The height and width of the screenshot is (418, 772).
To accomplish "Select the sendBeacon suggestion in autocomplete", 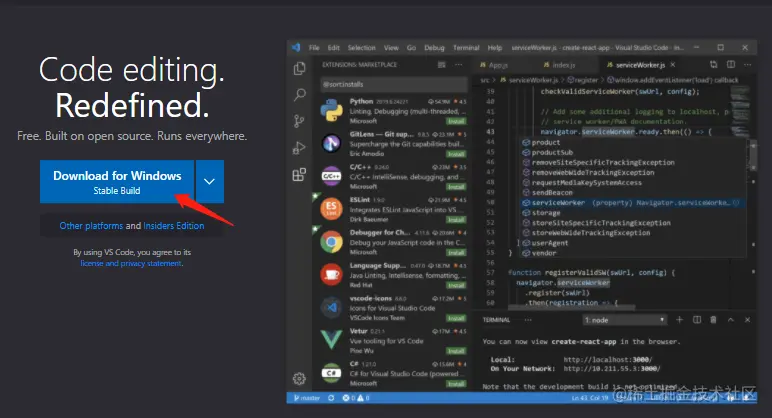I will (x=634, y=193).
